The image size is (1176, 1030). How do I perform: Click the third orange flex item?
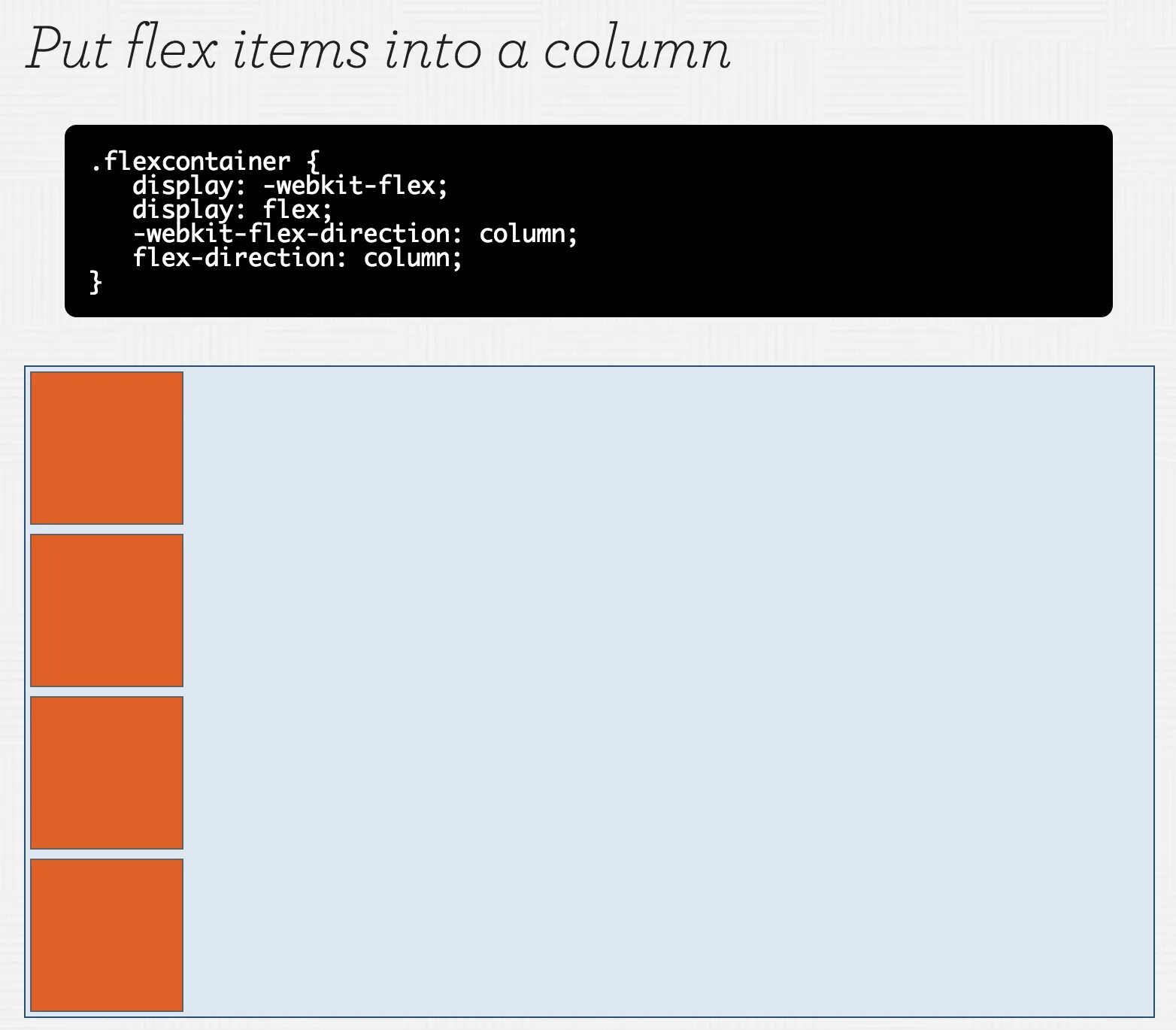(x=107, y=773)
